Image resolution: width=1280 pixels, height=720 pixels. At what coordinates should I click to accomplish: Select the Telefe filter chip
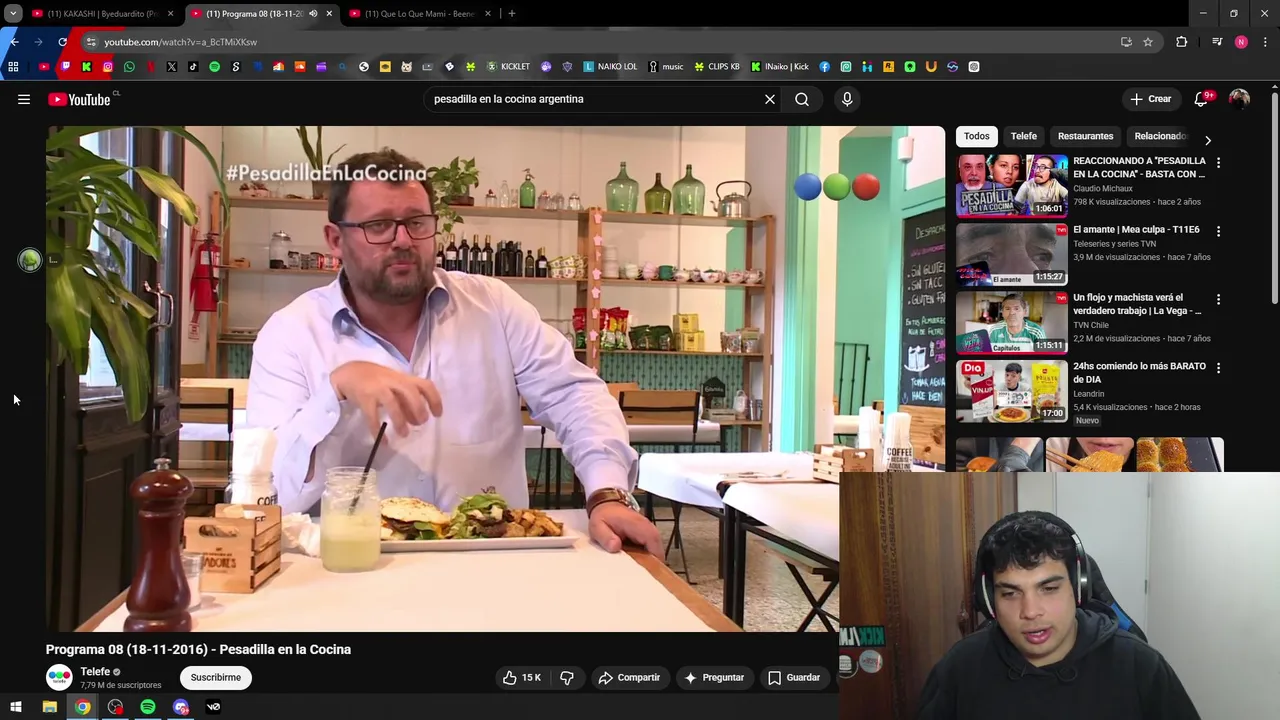tap(1023, 136)
